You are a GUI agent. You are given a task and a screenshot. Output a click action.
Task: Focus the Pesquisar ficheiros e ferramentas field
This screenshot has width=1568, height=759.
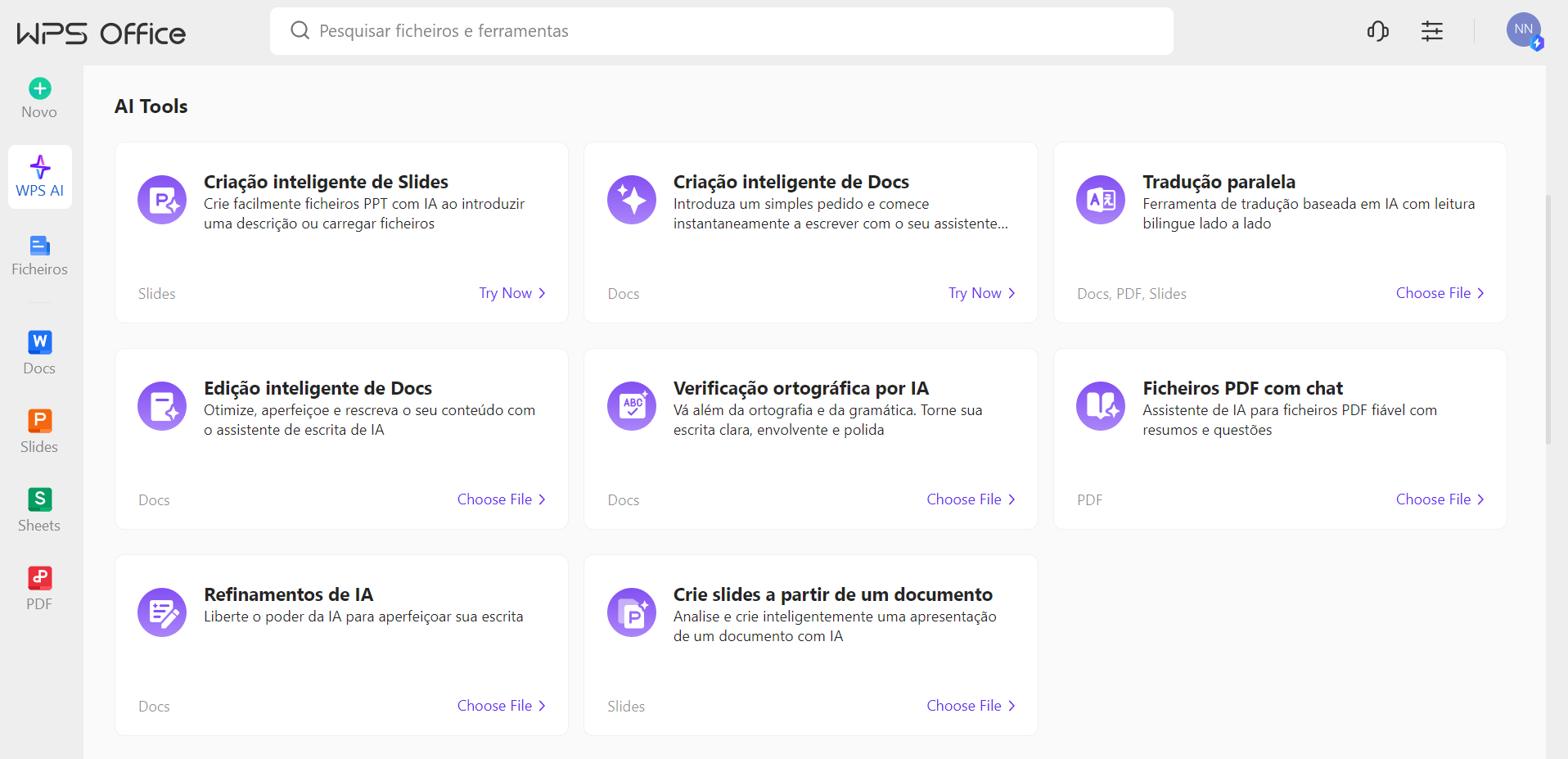722,31
